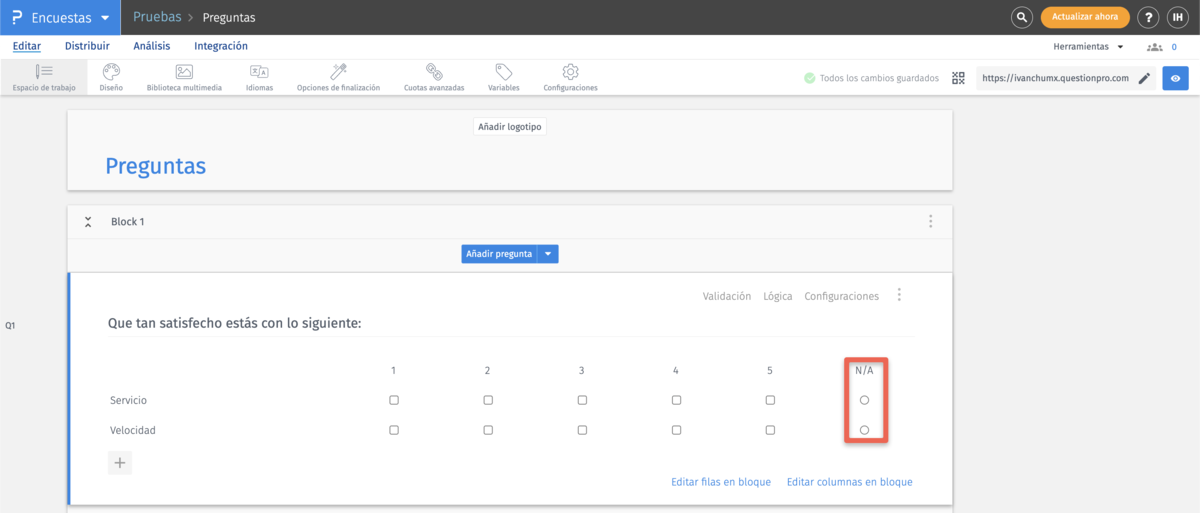Open the Variables tag icon
This screenshot has height=513, width=1200.
(x=504, y=72)
